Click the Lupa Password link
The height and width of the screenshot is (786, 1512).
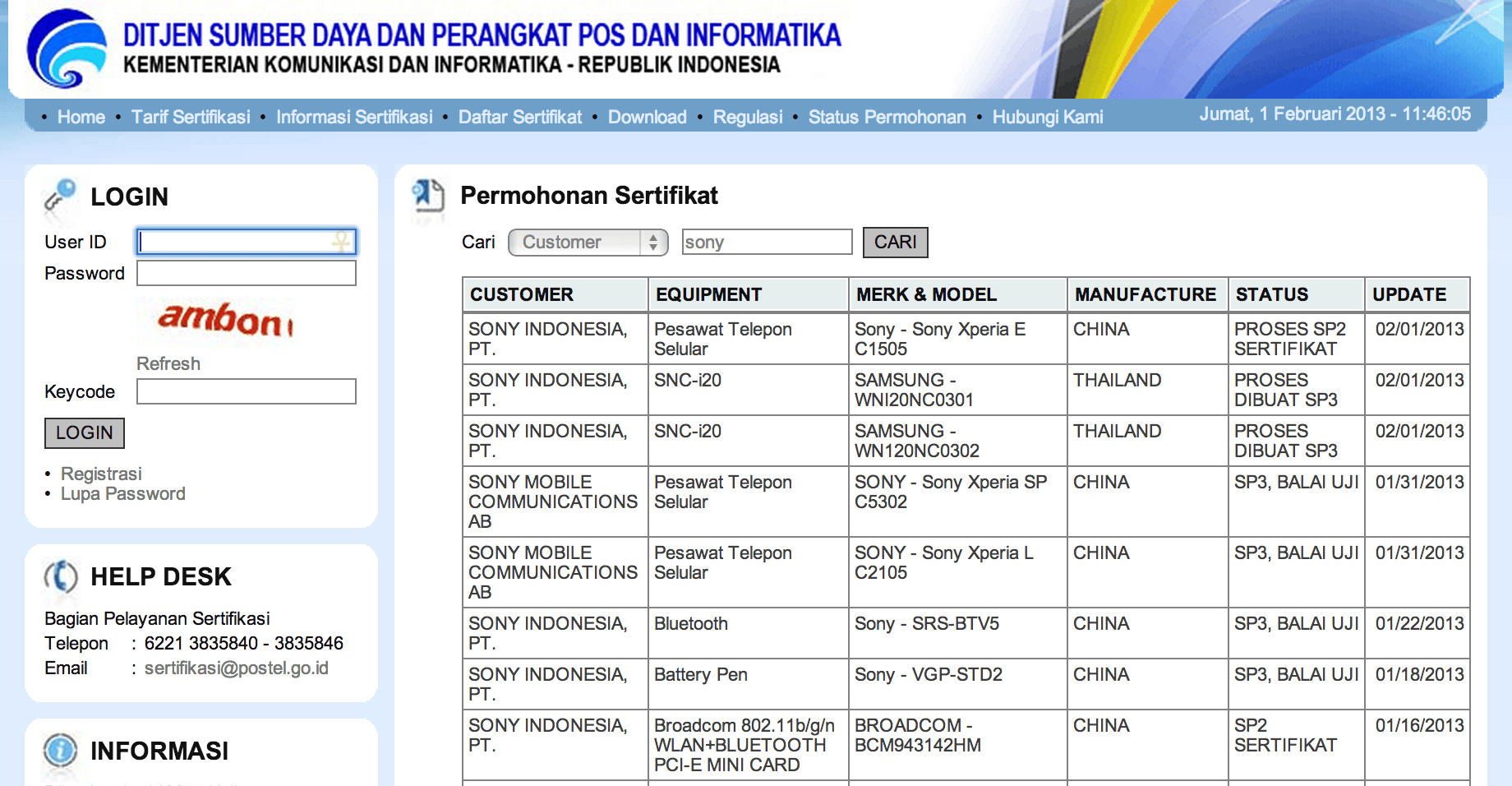123,493
